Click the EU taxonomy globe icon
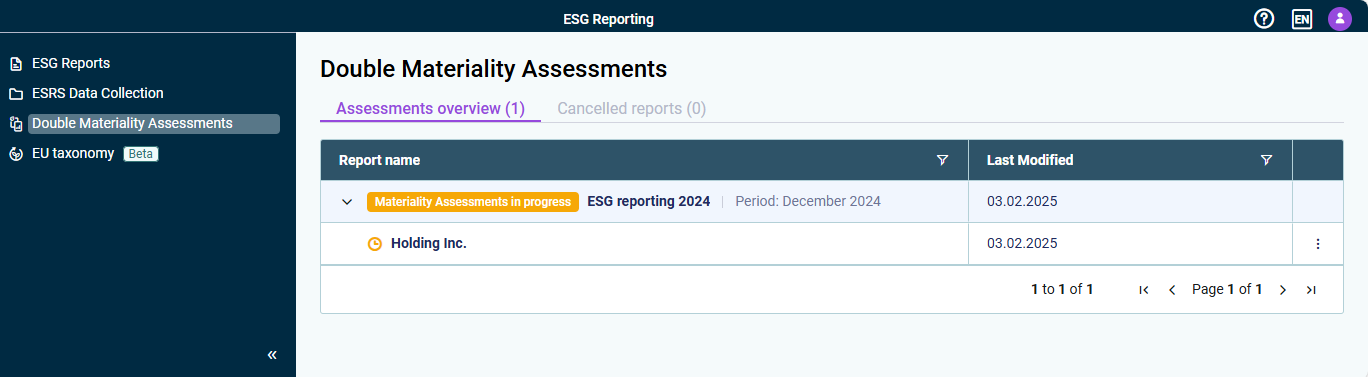Image resolution: width=1368 pixels, height=377 pixels. 16,154
